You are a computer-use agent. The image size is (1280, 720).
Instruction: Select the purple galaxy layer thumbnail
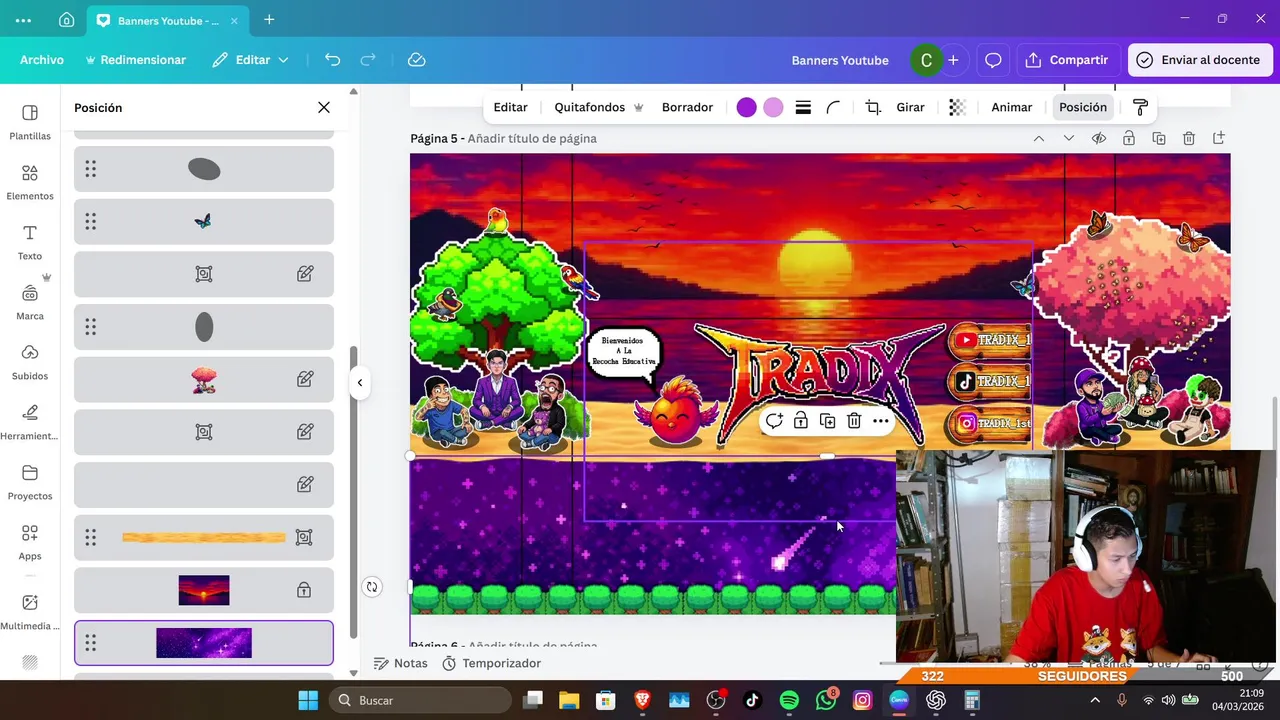coord(204,643)
